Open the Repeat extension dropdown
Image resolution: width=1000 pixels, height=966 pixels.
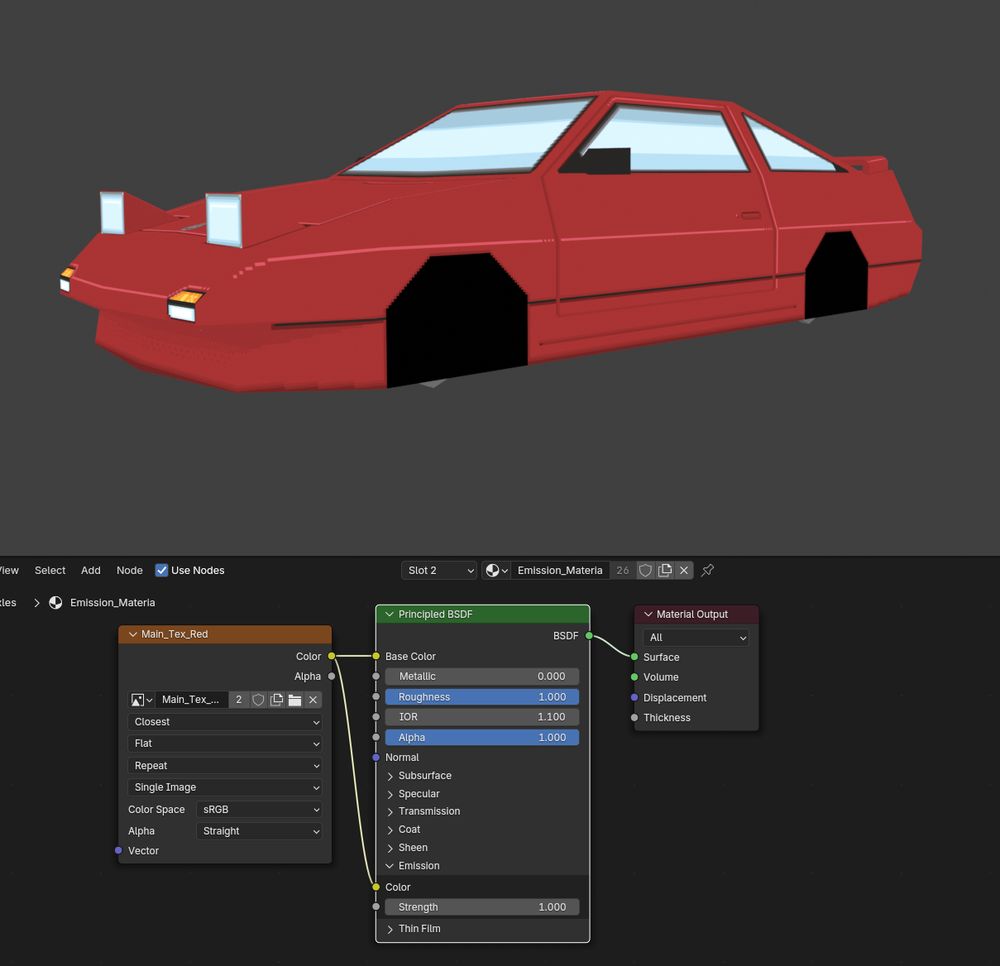225,766
